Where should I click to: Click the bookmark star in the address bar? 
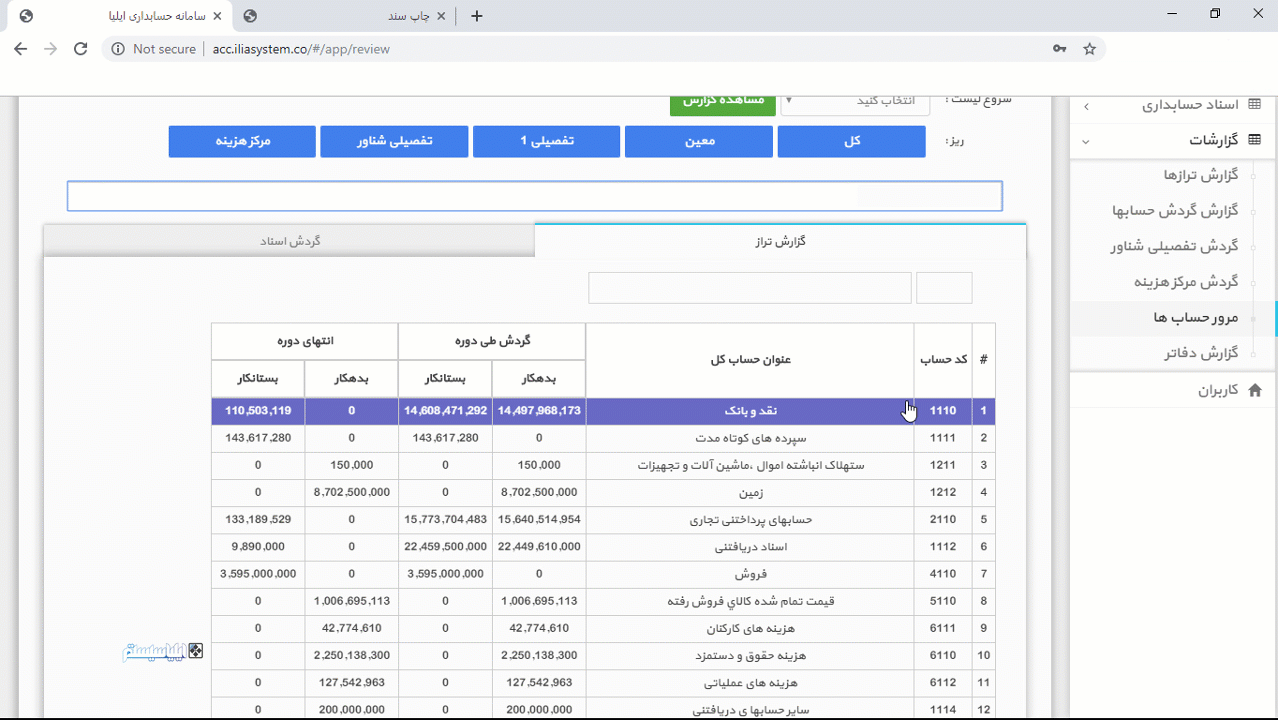pyautogui.click(x=1090, y=48)
